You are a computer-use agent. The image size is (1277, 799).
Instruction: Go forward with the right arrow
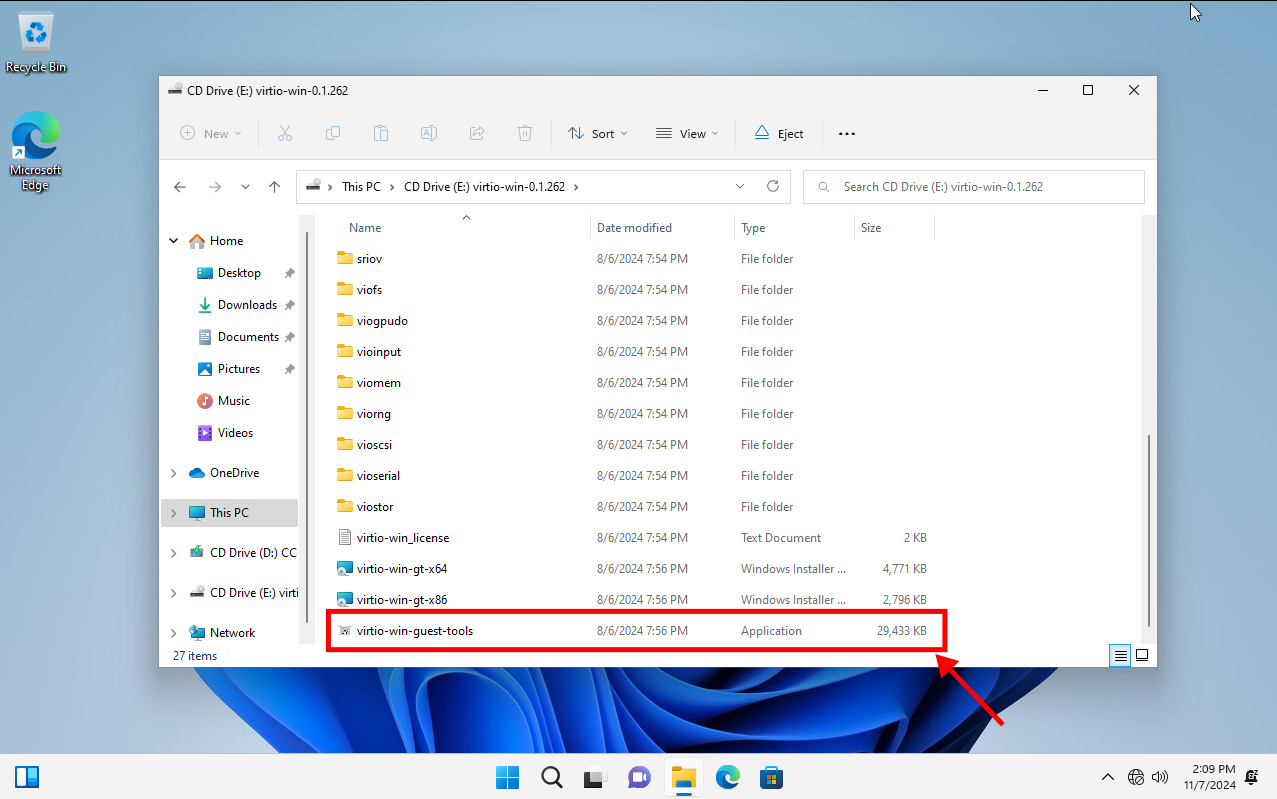click(x=214, y=187)
